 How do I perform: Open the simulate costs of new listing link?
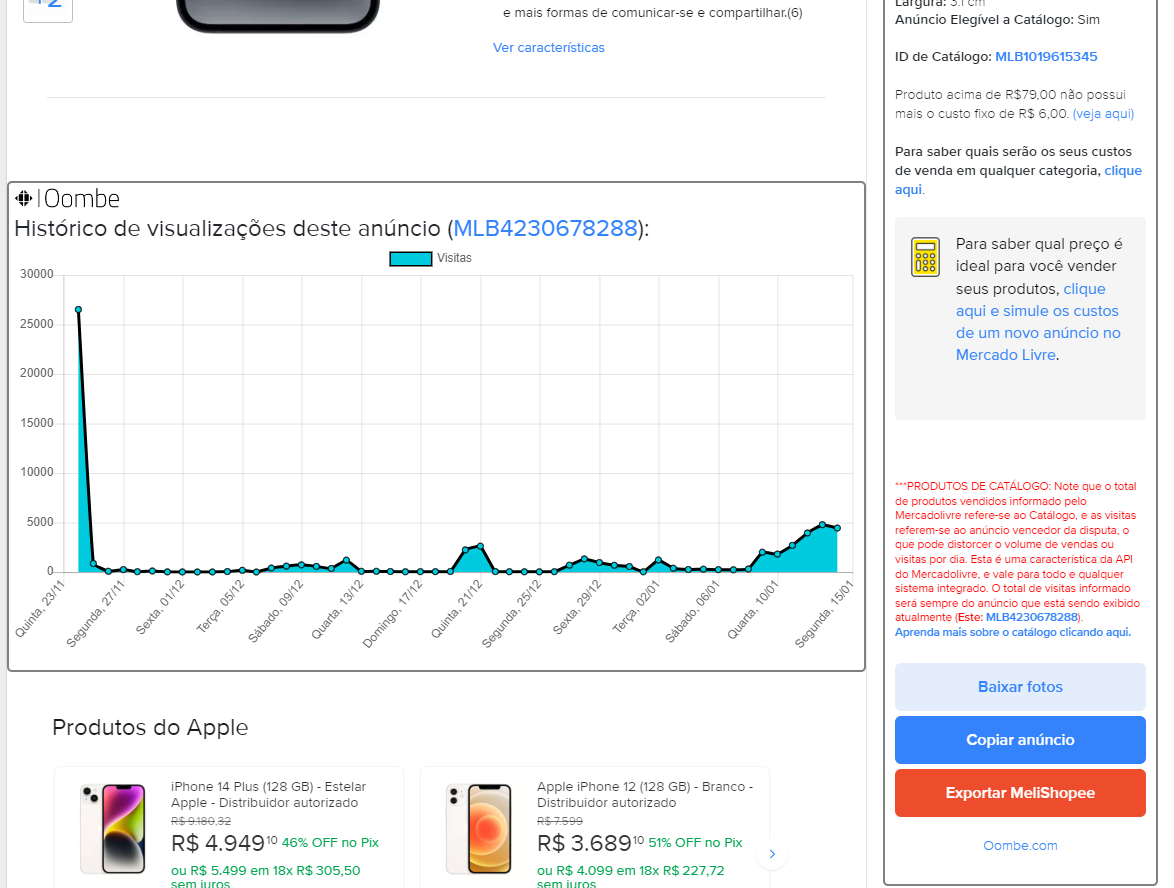[x=1038, y=322]
